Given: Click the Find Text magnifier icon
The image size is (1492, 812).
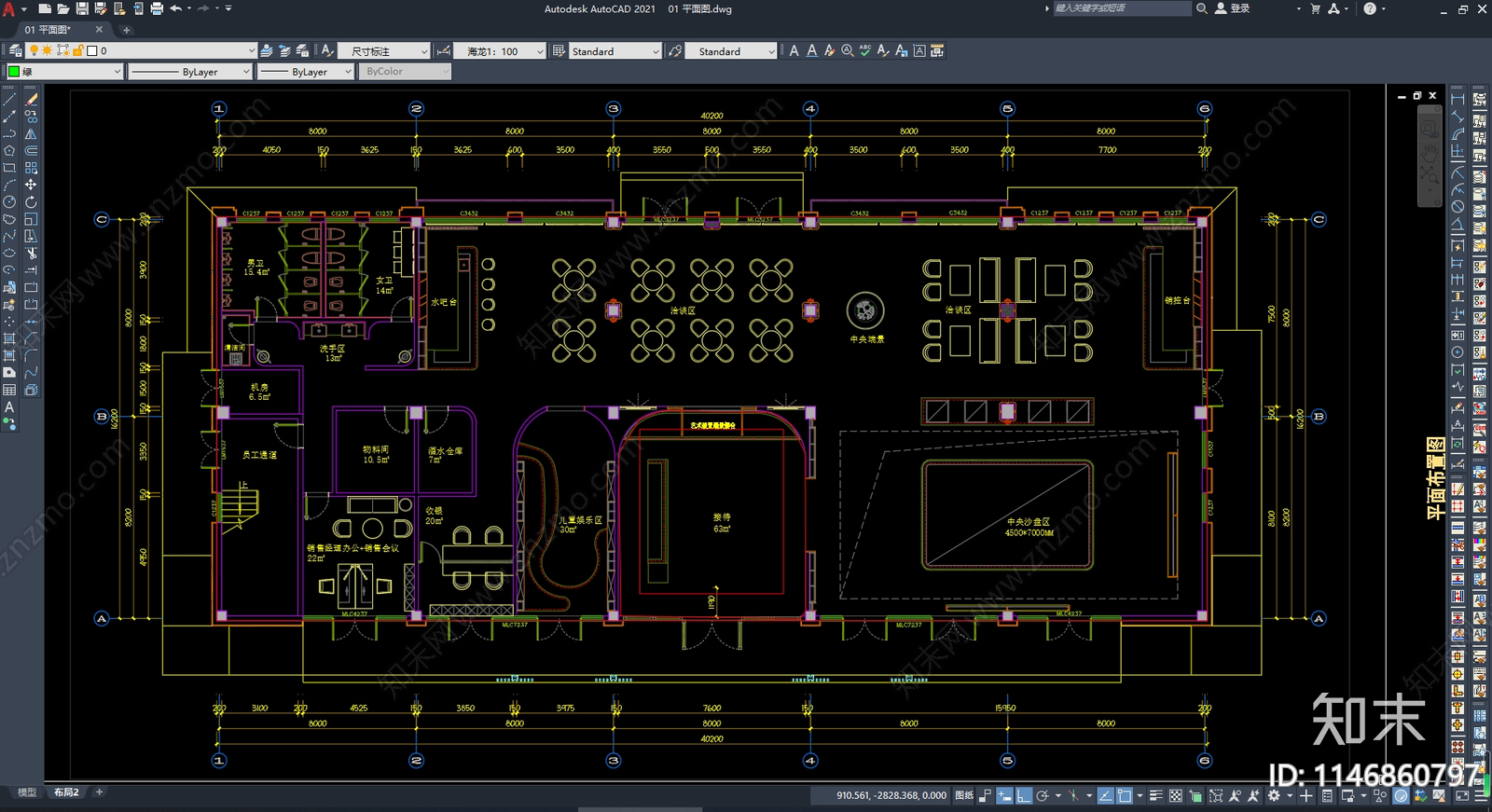Looking at the screenshot, I should click(847, 50).
